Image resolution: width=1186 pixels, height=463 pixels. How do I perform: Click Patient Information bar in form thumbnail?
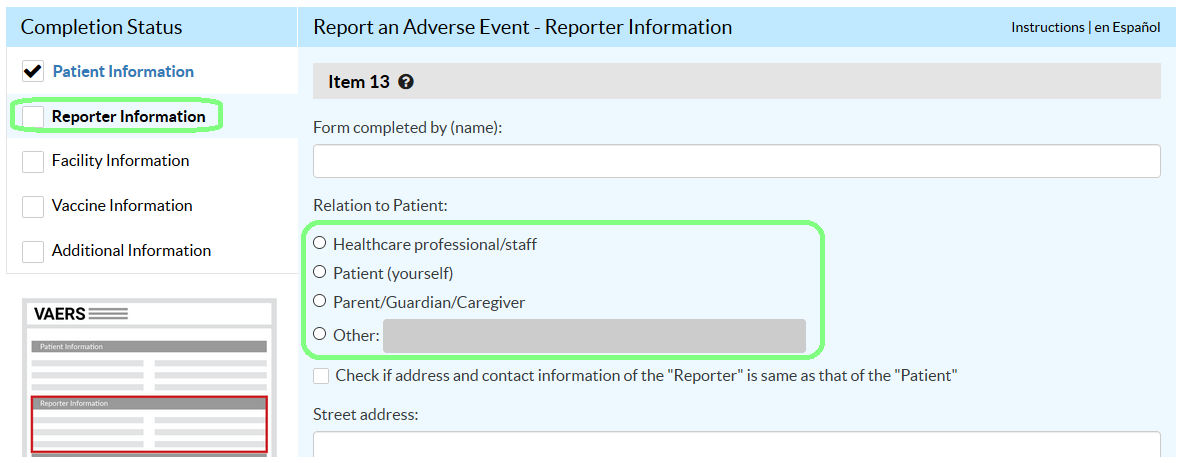coord(149,346)
